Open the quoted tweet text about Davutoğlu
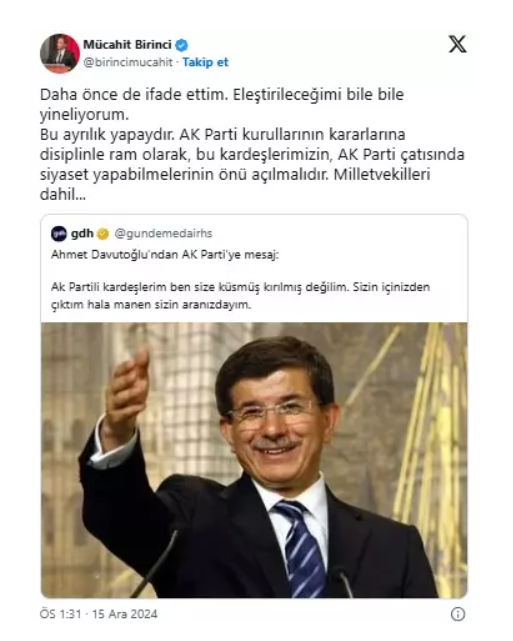 [240, 279]
